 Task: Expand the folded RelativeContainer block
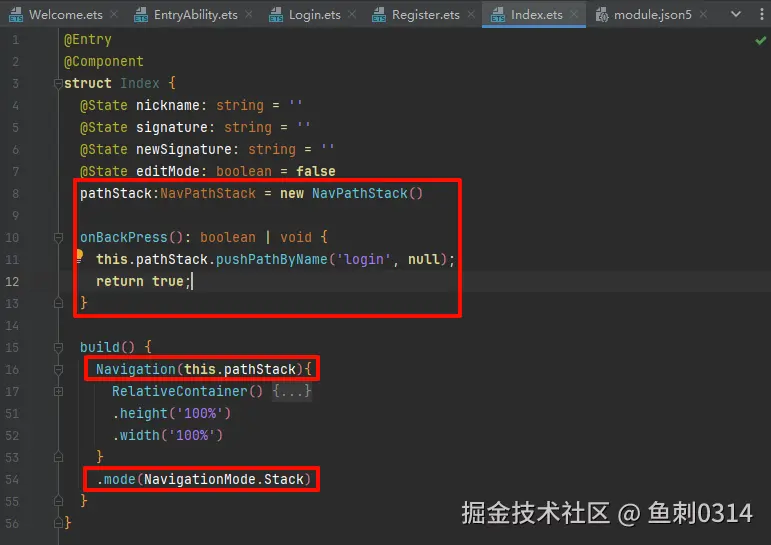click(58, 392)
